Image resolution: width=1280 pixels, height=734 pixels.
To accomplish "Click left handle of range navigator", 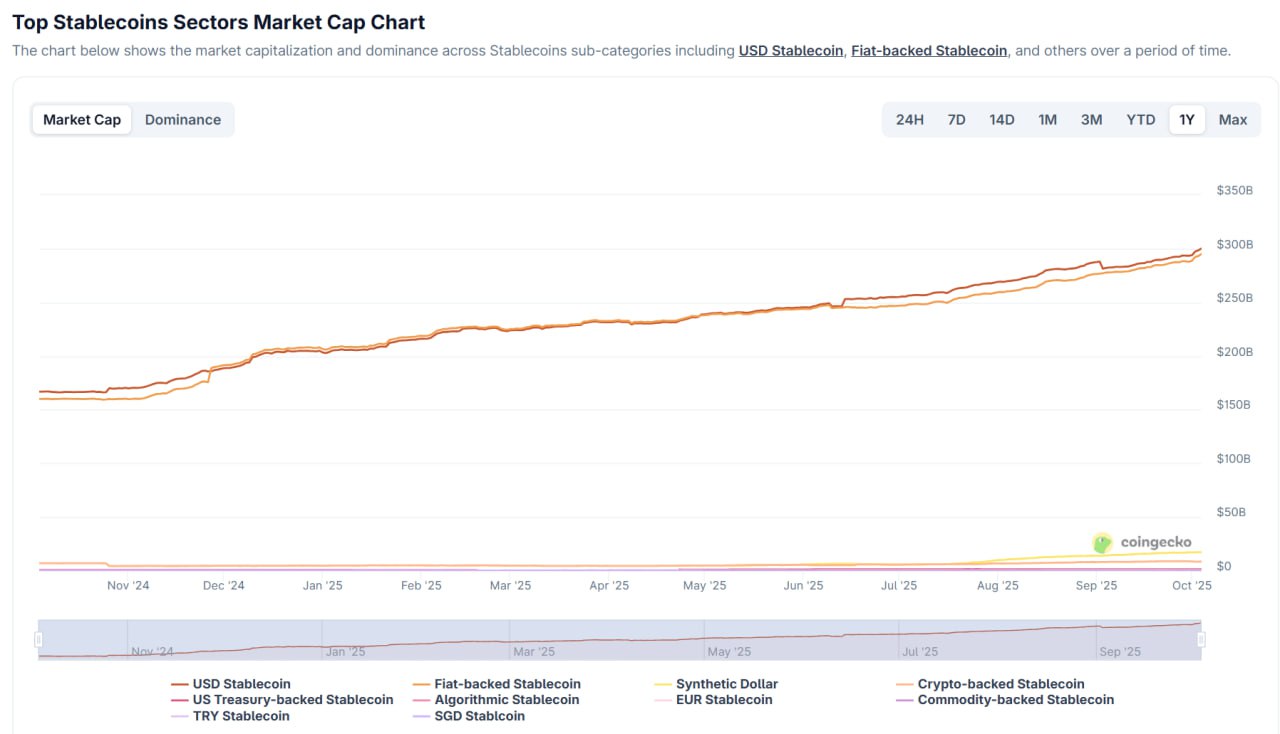I will point(39,640).
